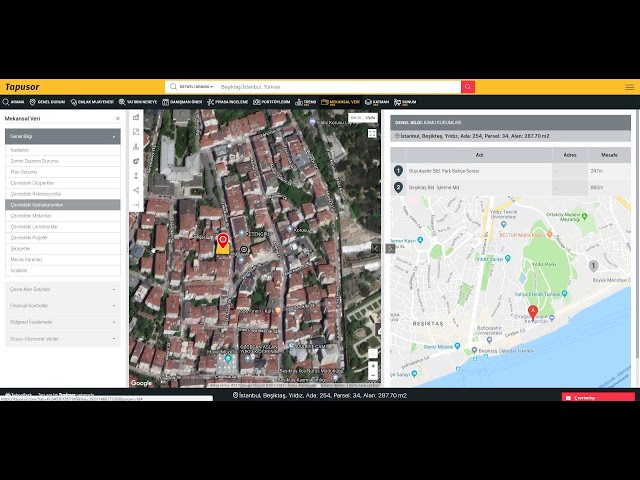Click the upload/person icon in map tools

tap(136, 176)
